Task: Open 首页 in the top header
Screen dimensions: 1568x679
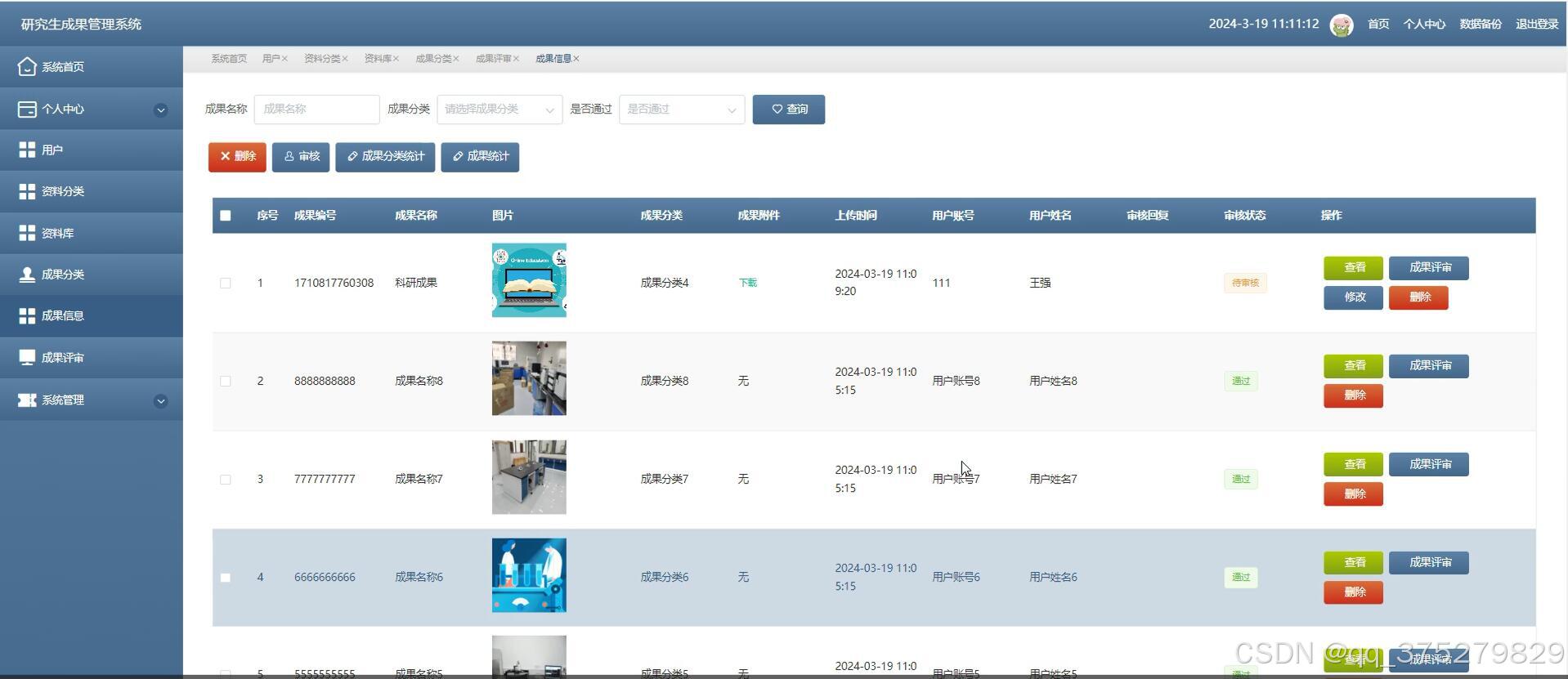Action: [x=1378, y=25]
